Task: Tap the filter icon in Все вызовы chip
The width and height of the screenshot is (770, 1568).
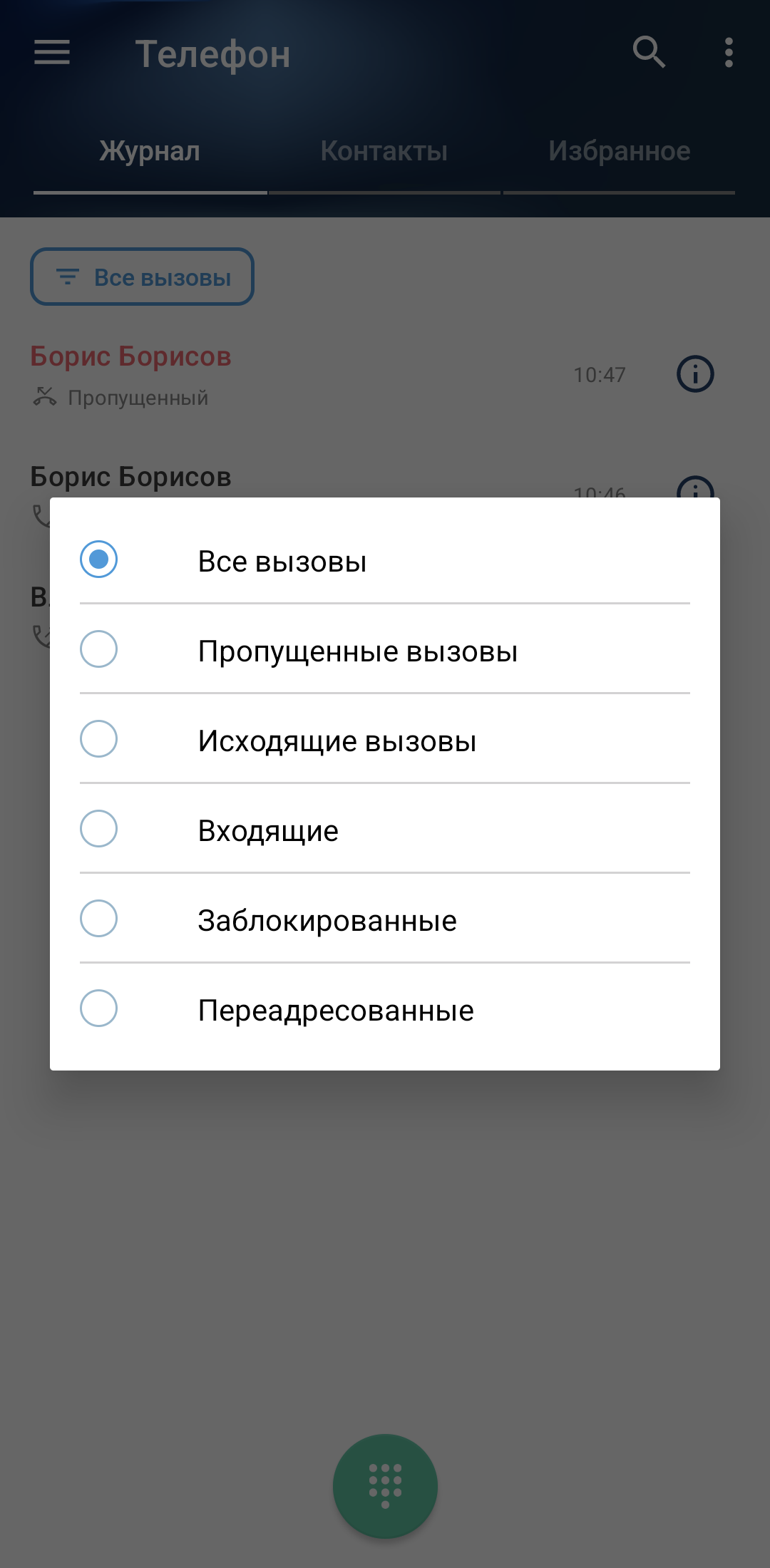Action: coord(68,277)
